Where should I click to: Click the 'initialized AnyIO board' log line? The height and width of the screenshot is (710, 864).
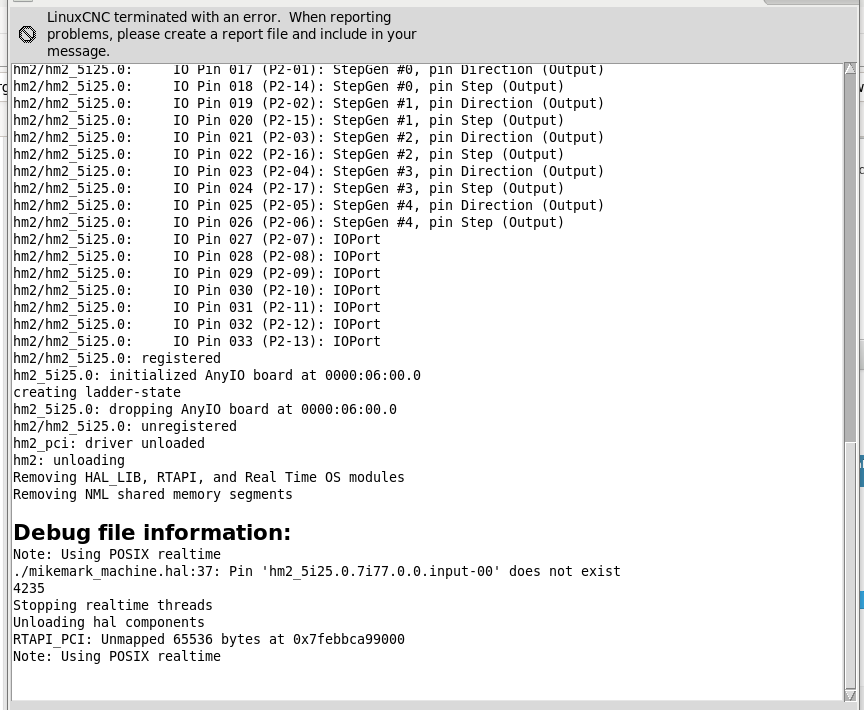217,375
